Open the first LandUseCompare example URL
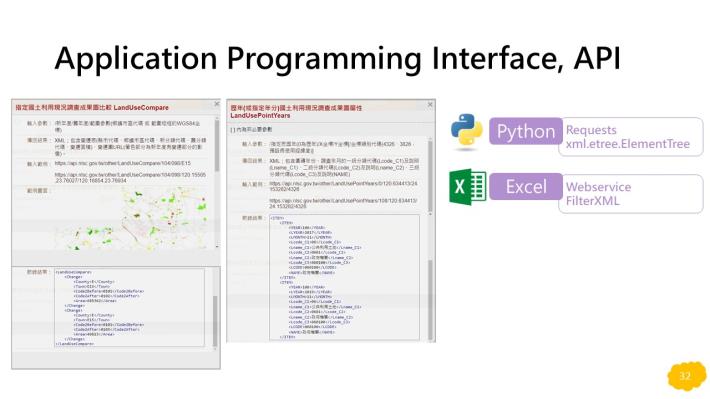 pyautogui.click(x=123, y=163)
